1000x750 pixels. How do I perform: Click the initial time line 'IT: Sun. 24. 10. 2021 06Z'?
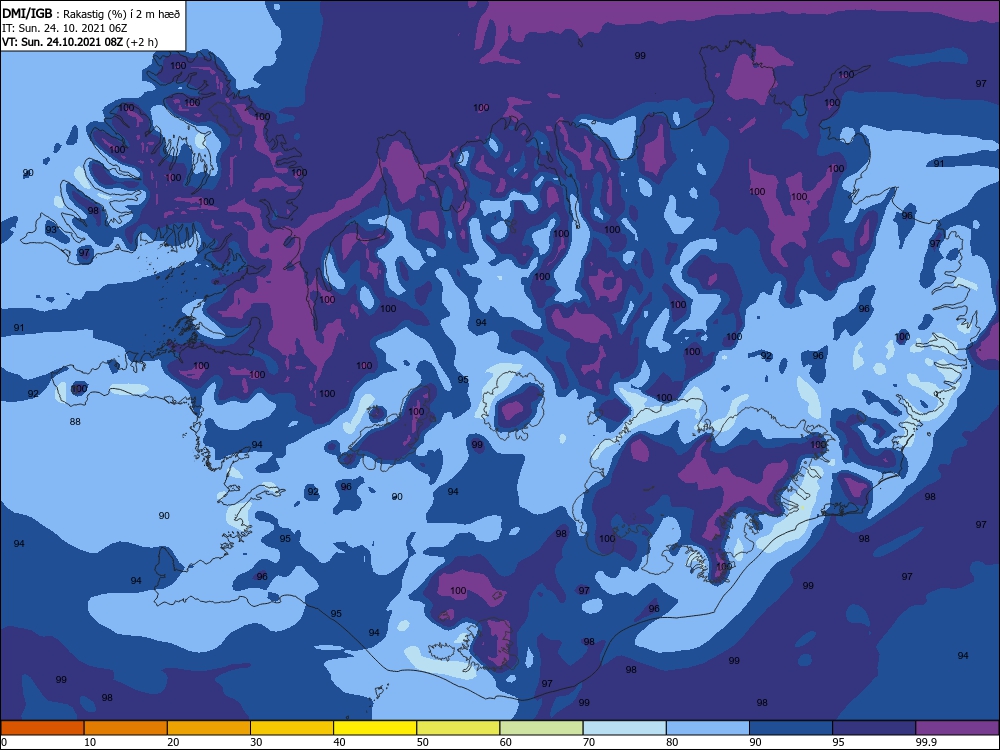click(x=64, y=28)
